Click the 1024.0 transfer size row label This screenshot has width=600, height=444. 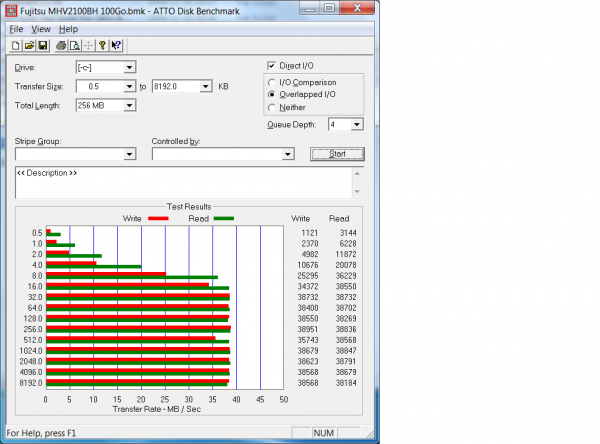click(31, 351)
